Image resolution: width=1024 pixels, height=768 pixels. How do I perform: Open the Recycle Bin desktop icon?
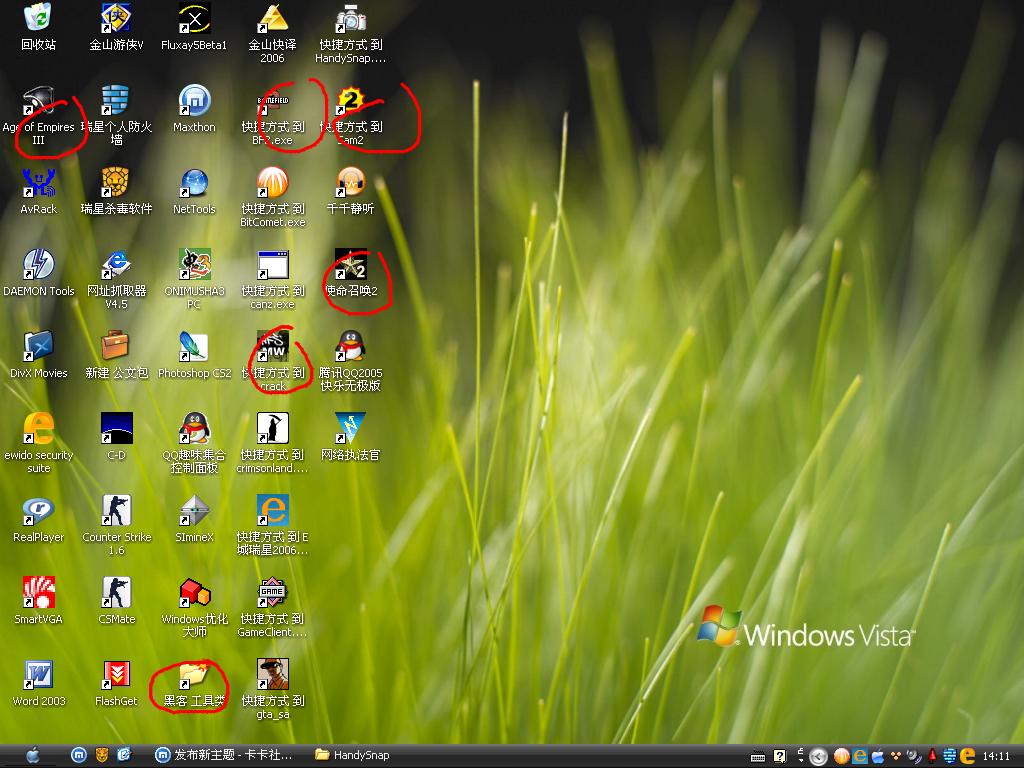click(38, 18)
